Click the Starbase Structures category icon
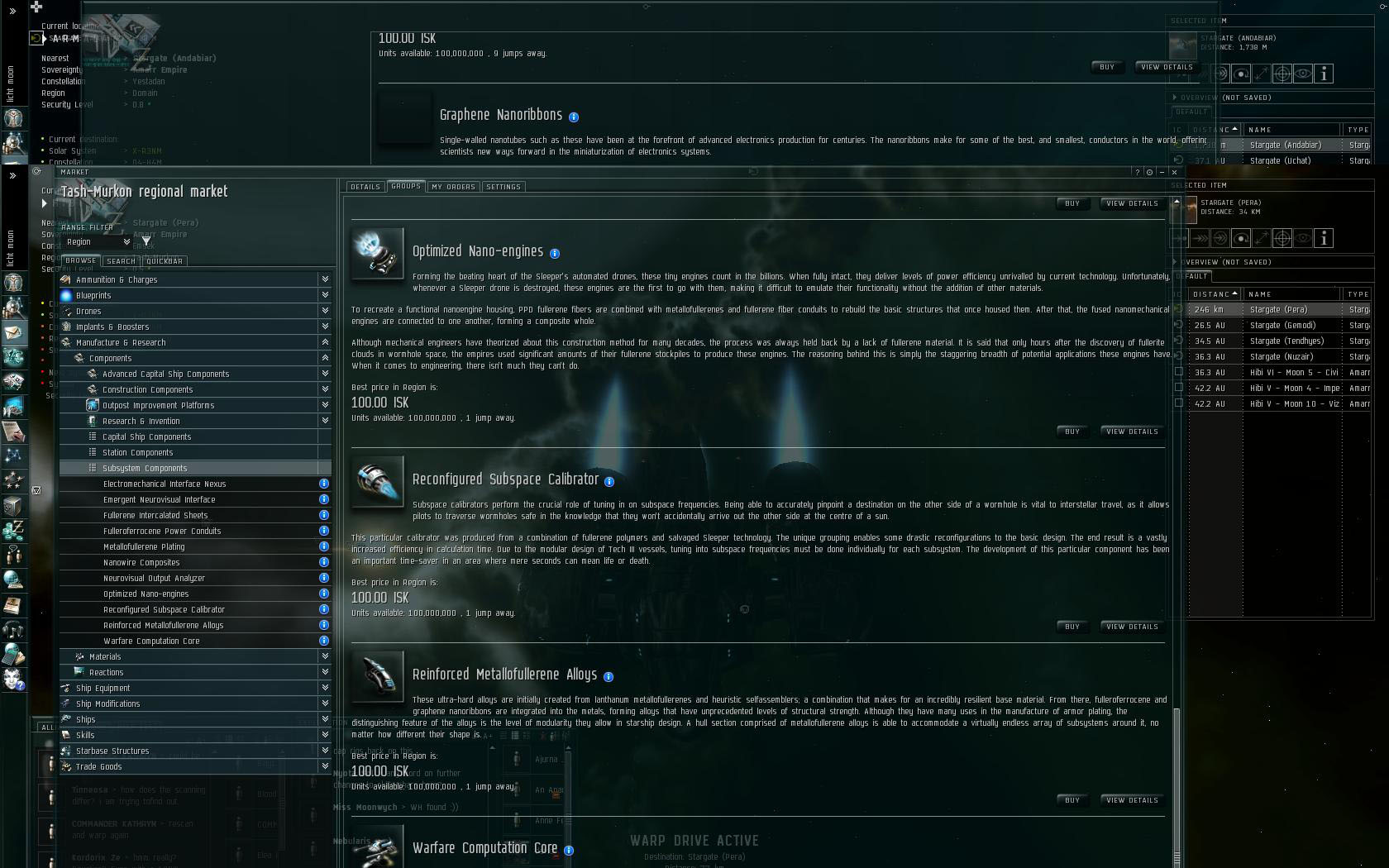 (x=66, y=751)
